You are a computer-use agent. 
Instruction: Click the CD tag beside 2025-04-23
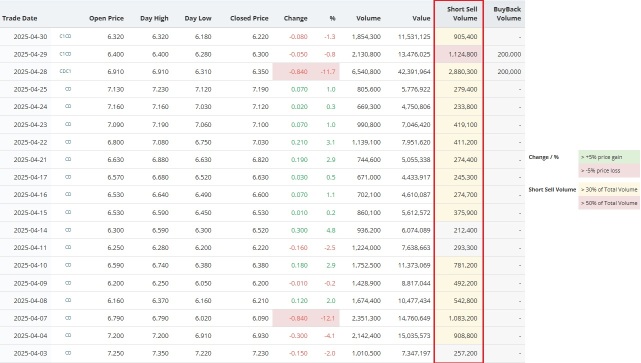click(68, 124)
